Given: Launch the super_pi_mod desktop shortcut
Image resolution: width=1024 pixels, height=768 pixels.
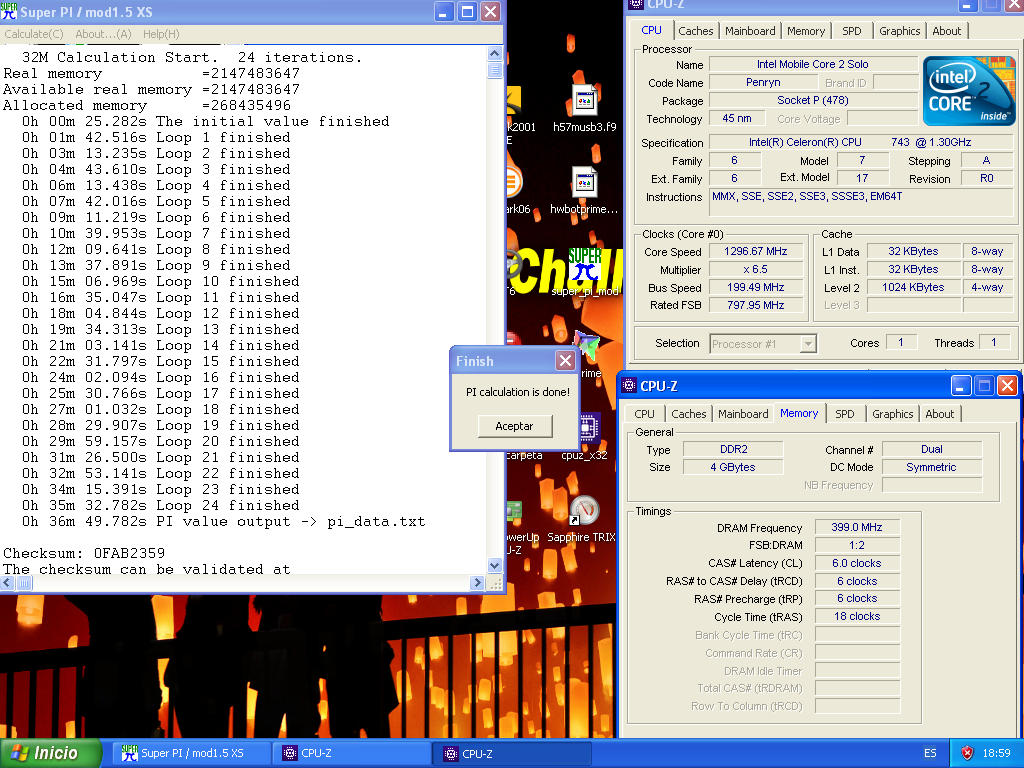Looking at the screenshot, I should [584, 264].
